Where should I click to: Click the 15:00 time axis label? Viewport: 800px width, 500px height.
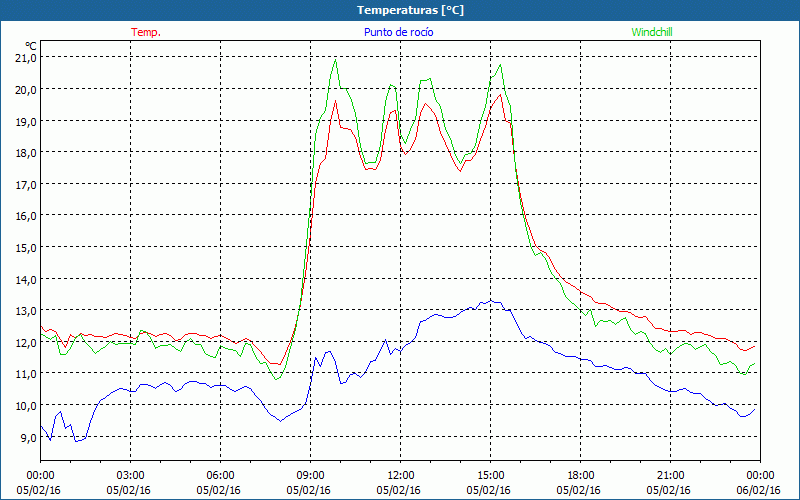(x=490, y=476)
